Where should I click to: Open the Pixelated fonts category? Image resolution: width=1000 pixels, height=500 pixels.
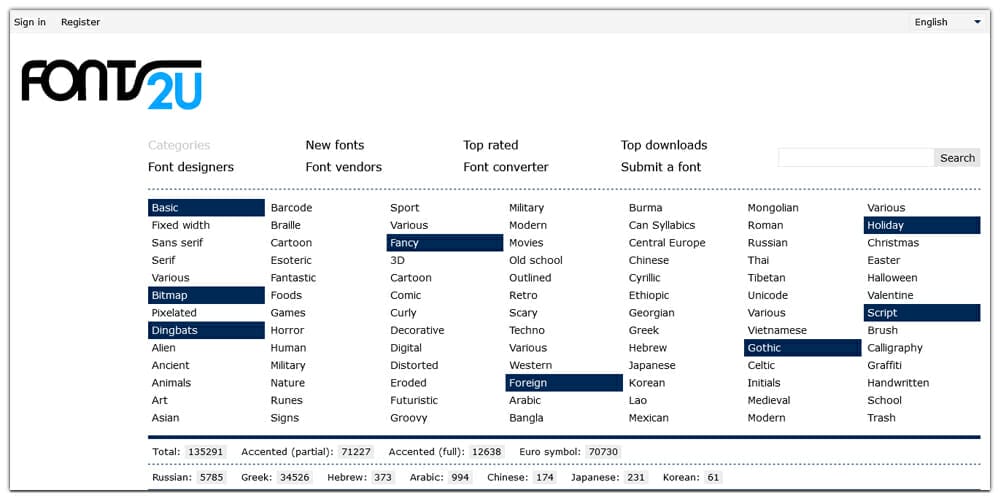[x=174, y=313]
